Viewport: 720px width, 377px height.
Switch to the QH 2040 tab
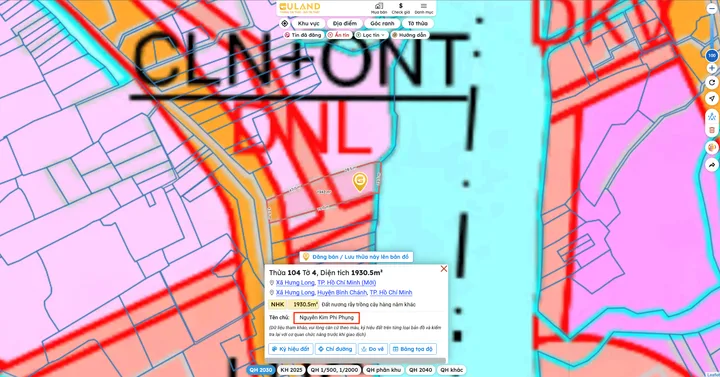420,370
